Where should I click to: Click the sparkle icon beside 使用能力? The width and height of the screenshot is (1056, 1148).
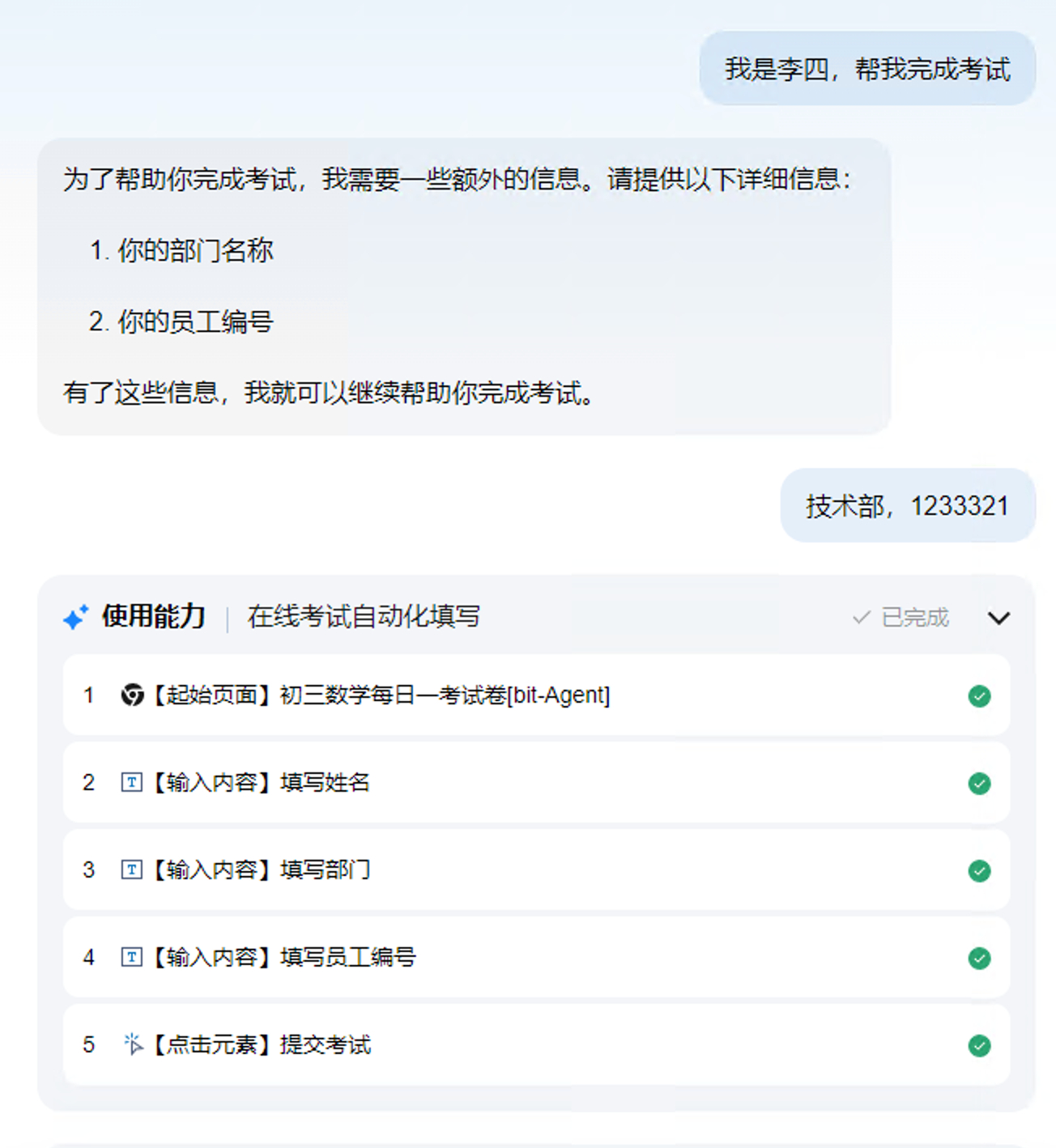click(76, 618)
